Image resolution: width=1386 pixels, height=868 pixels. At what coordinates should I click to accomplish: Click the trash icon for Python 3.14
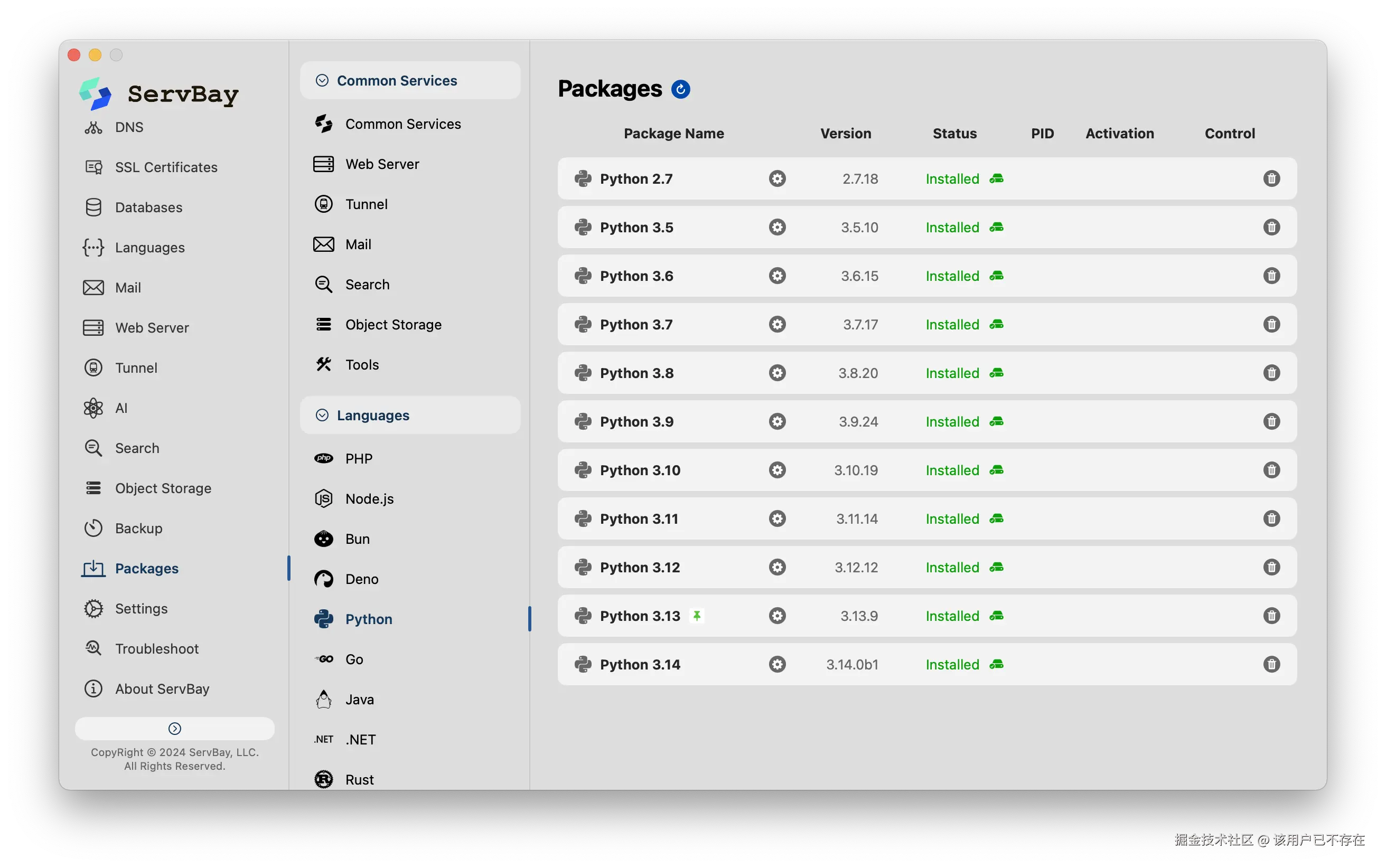click(x=1271, y=664)
